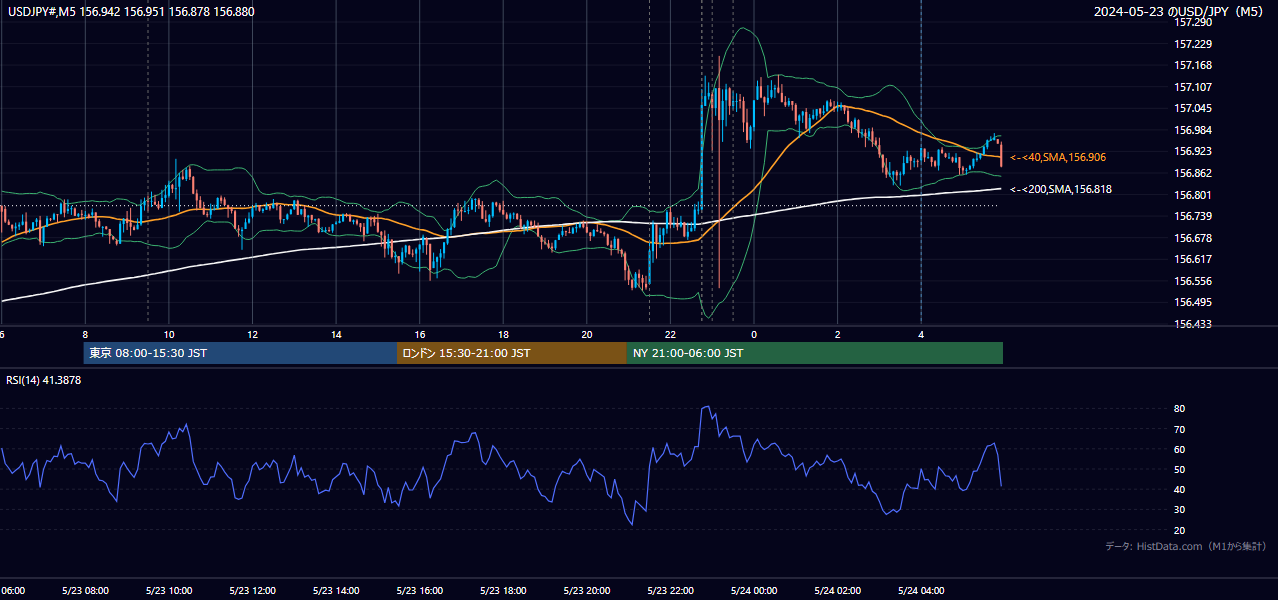Click price axis value 157.290
1278x600 pixels.
1192,23
